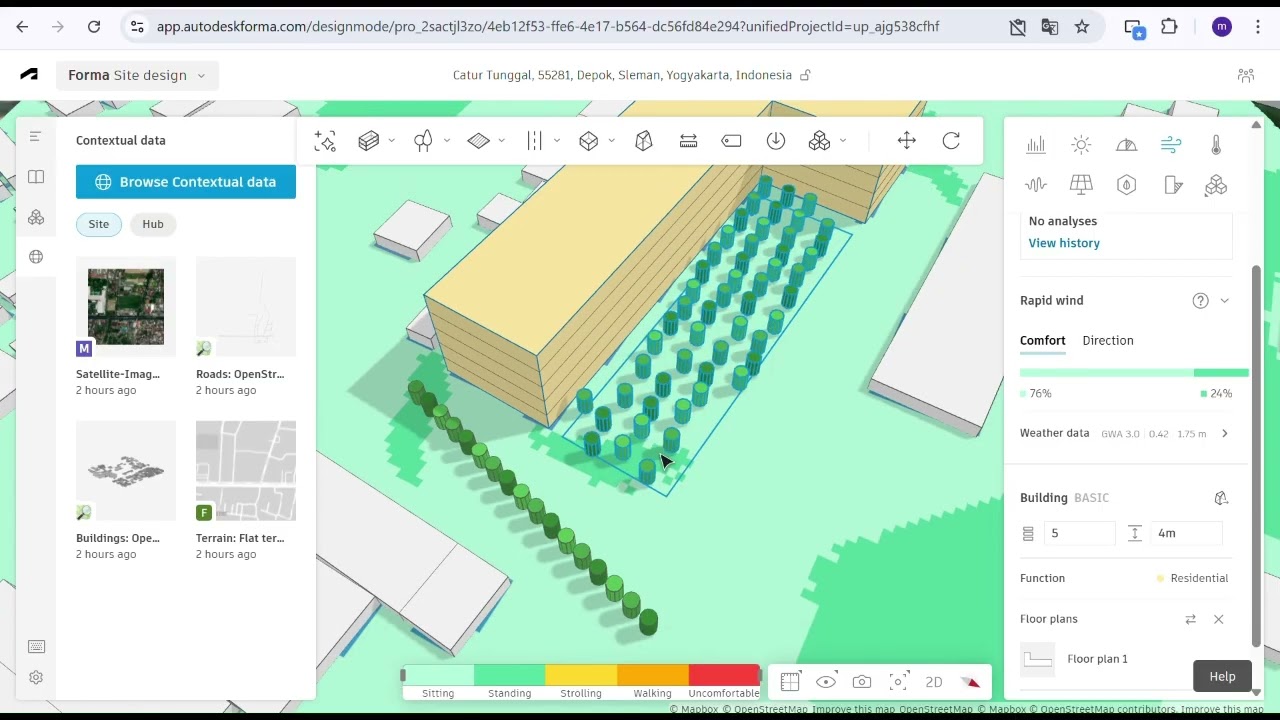Open the Sun hours analysis icon

coord(1081,145)
